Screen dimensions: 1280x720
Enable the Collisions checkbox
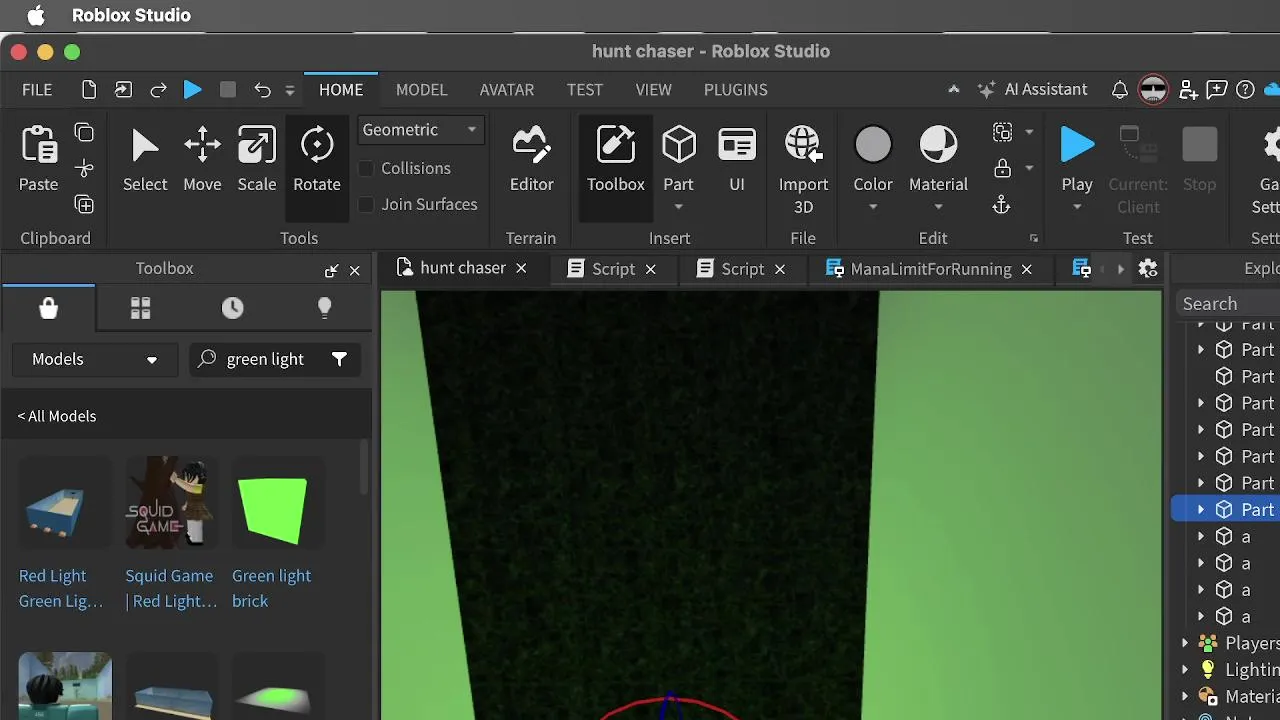(x=366, y=168)
